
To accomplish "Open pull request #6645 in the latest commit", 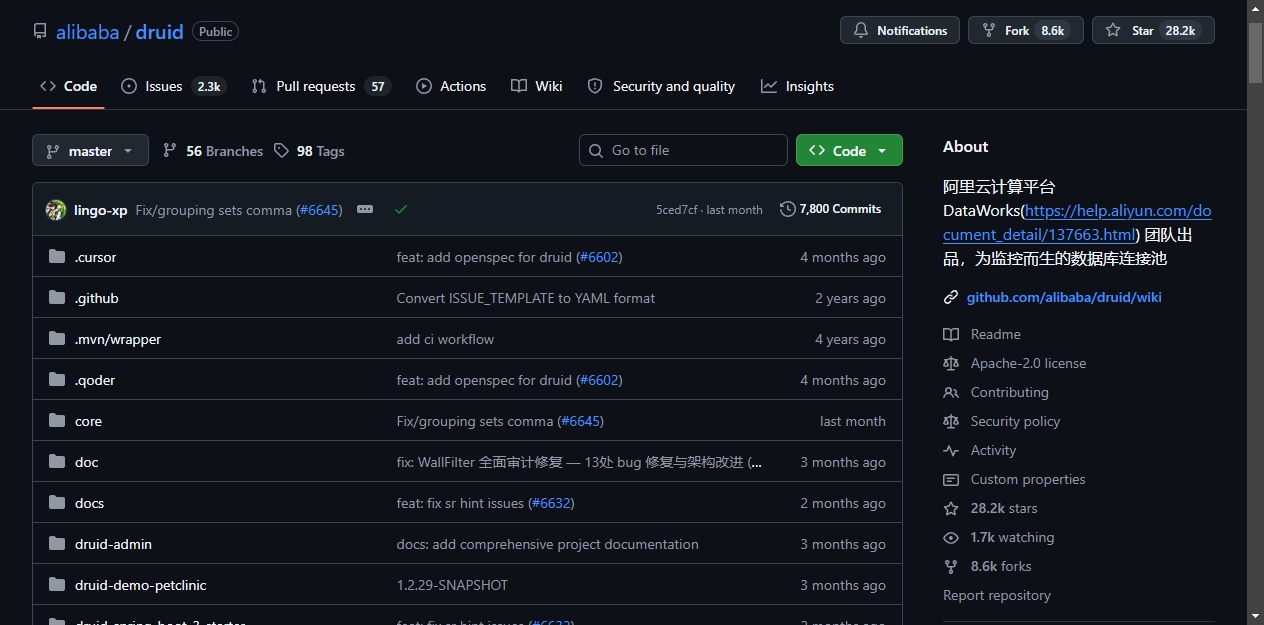I will pyautogui.click(x=320, y=210).
